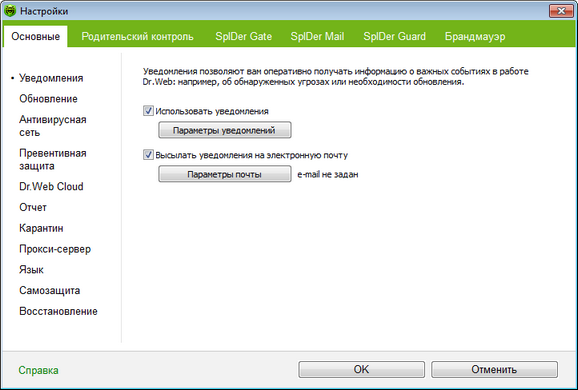Go to the Брандмауэр tab
The image size is (578, 390).
point(475,36)
